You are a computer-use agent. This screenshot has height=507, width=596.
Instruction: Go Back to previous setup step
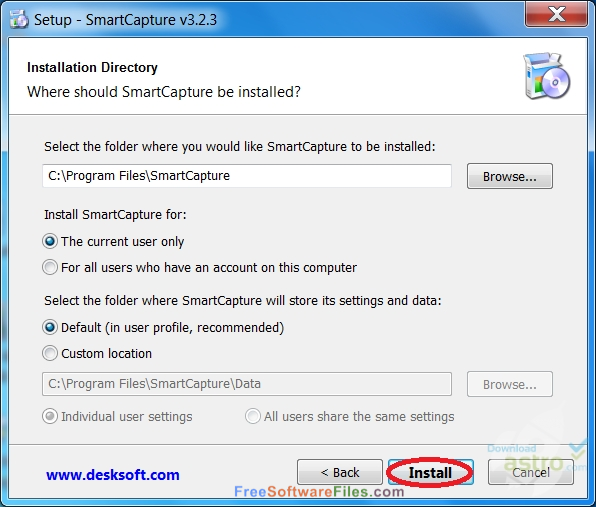click(340, 472)
